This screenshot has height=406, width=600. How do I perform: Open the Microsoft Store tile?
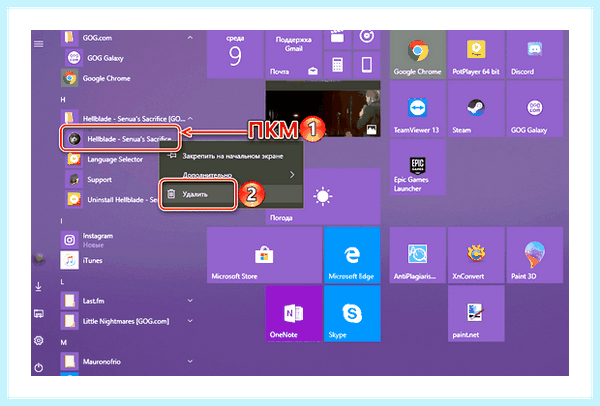[264, 255]
